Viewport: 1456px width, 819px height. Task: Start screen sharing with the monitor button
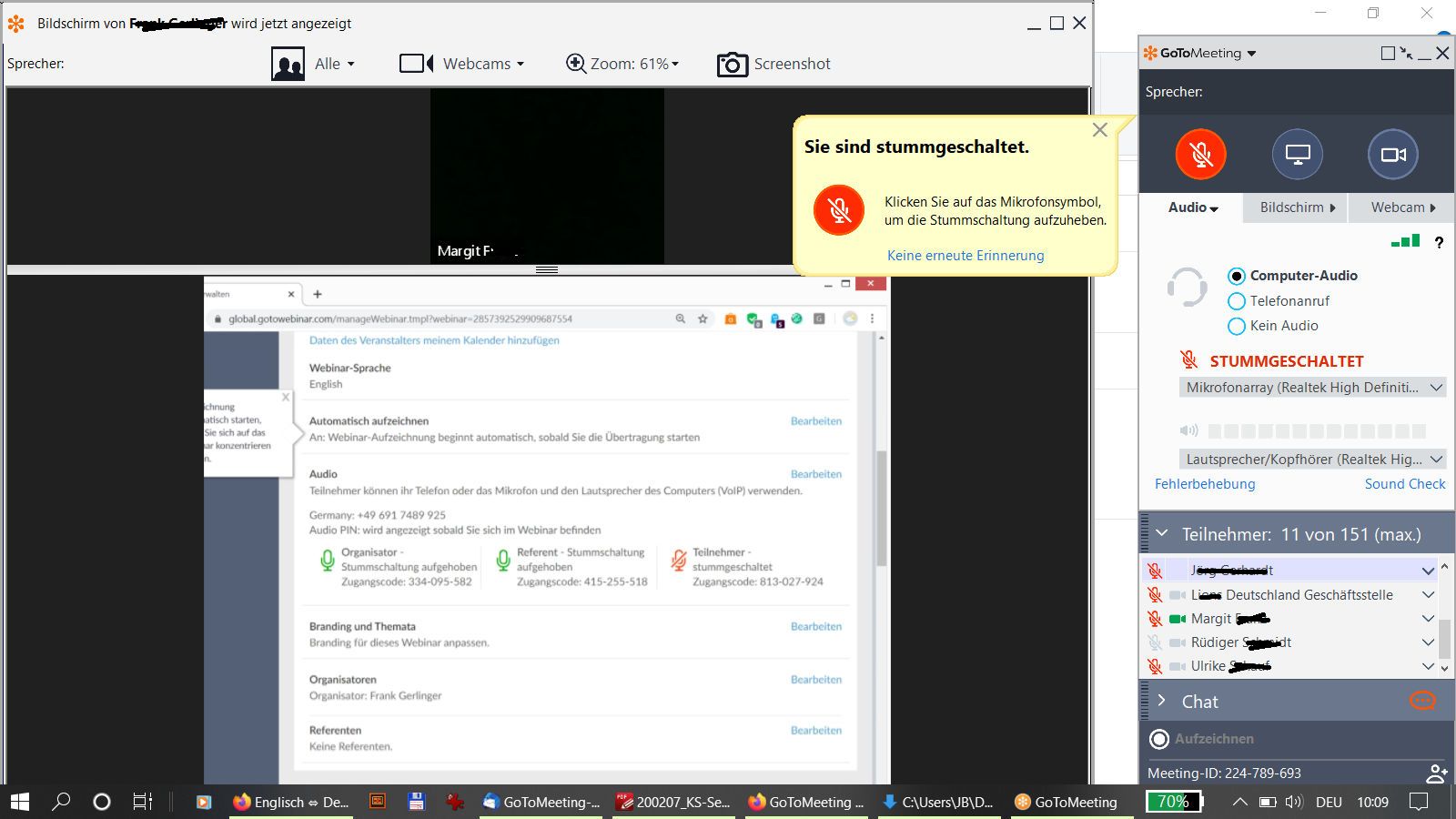pyautogui.click(x=1298, y=154)
